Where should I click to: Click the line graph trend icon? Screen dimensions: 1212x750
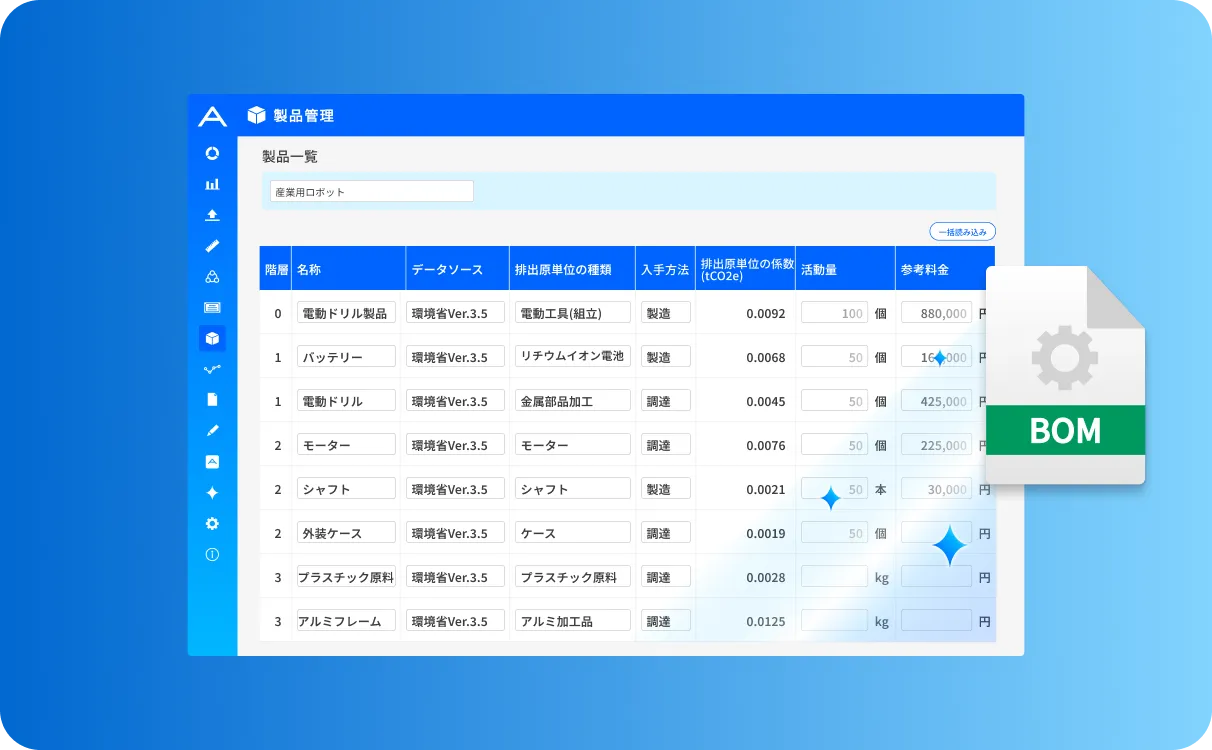[x=212, y=369]
